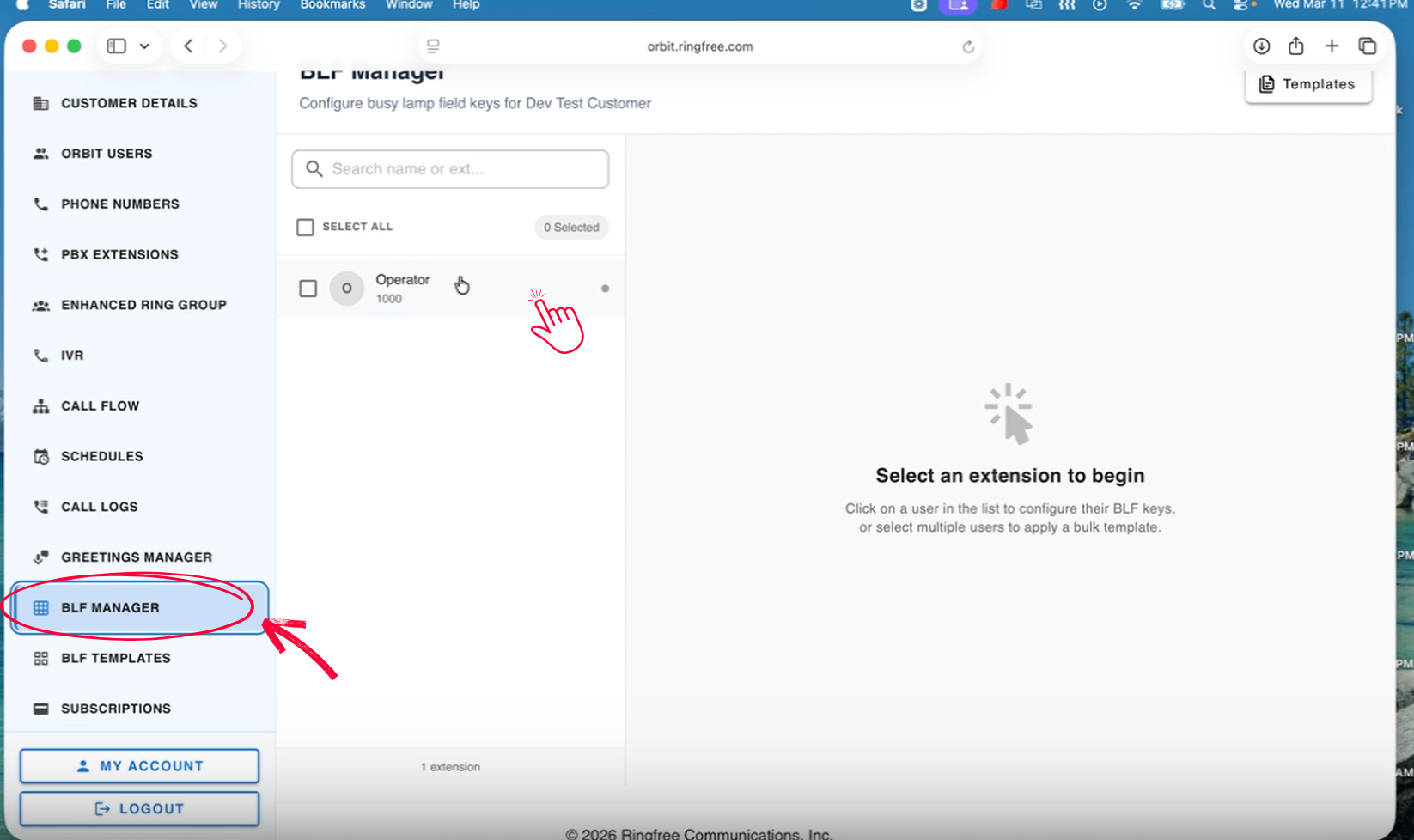Image resolution: width=1414 pixels, height=840 pixels.
Task: Open the History menu
Action: (259, 5)
